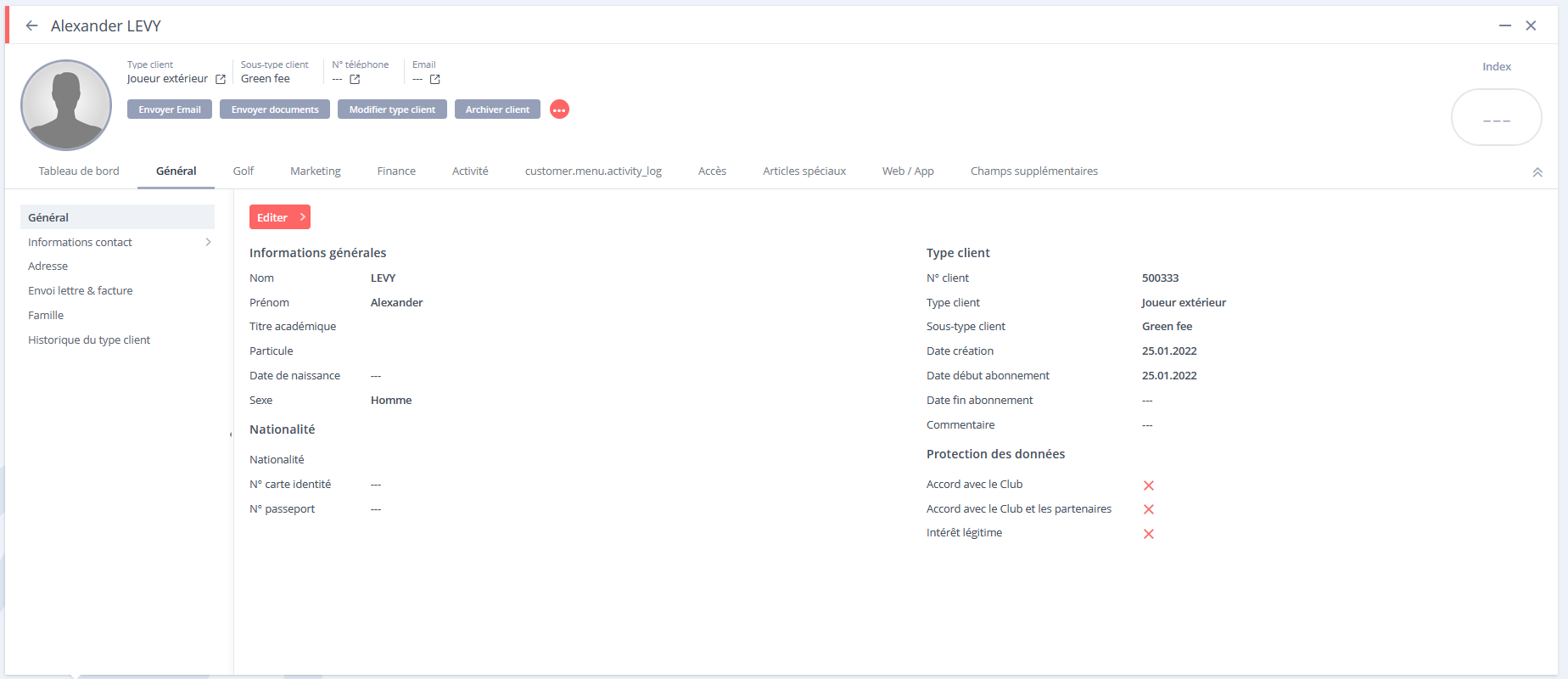Click Accord avec le Club et partenaires cross
The width and height of the screenshot is (1568, 679).
(1149, 509)
